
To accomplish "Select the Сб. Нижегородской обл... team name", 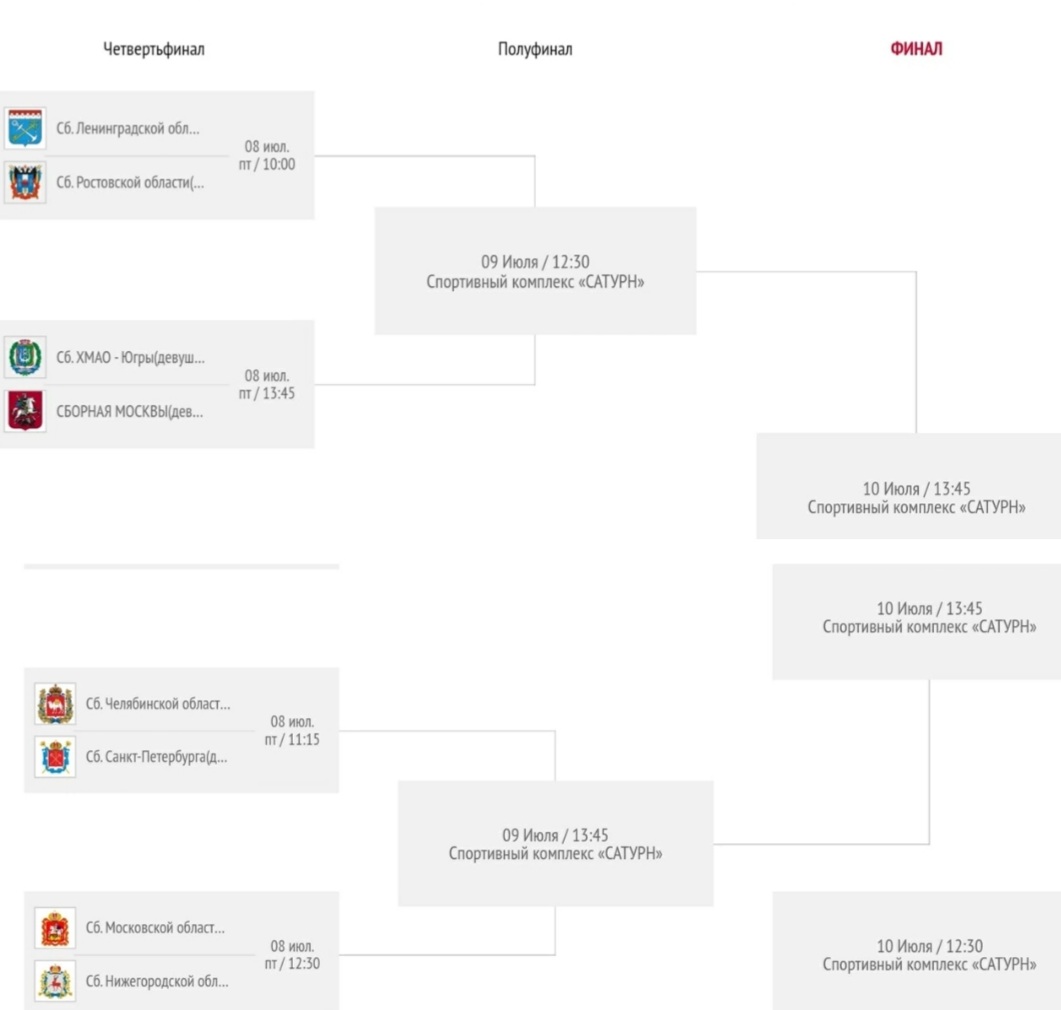I will [157, 981].
